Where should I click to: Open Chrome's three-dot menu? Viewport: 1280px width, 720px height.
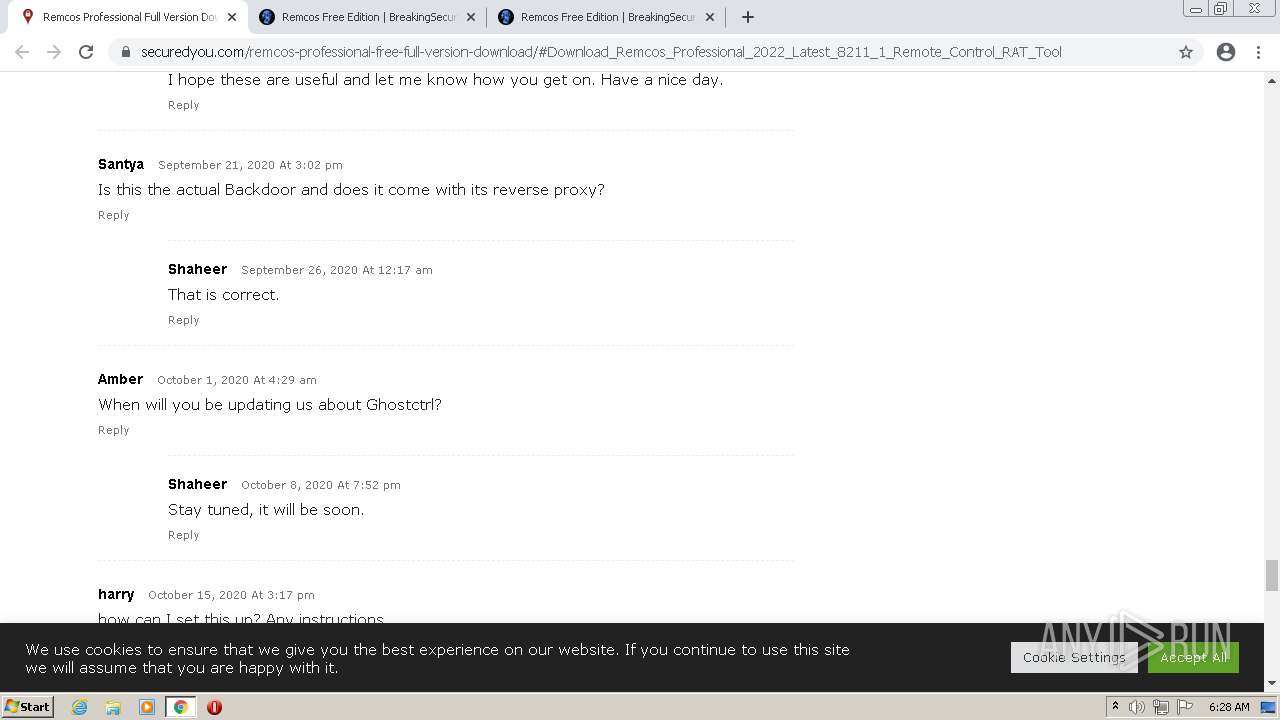click(1258, 52)
